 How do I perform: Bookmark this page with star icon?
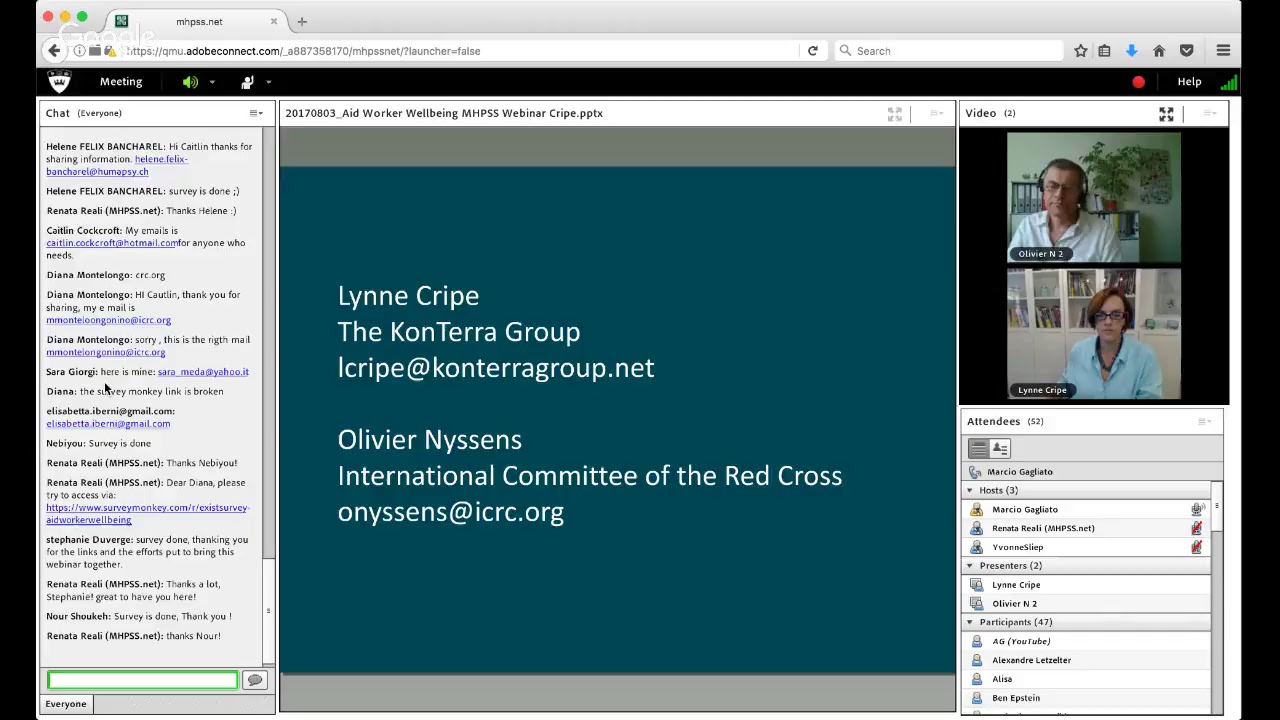[x=1081, y=51]
